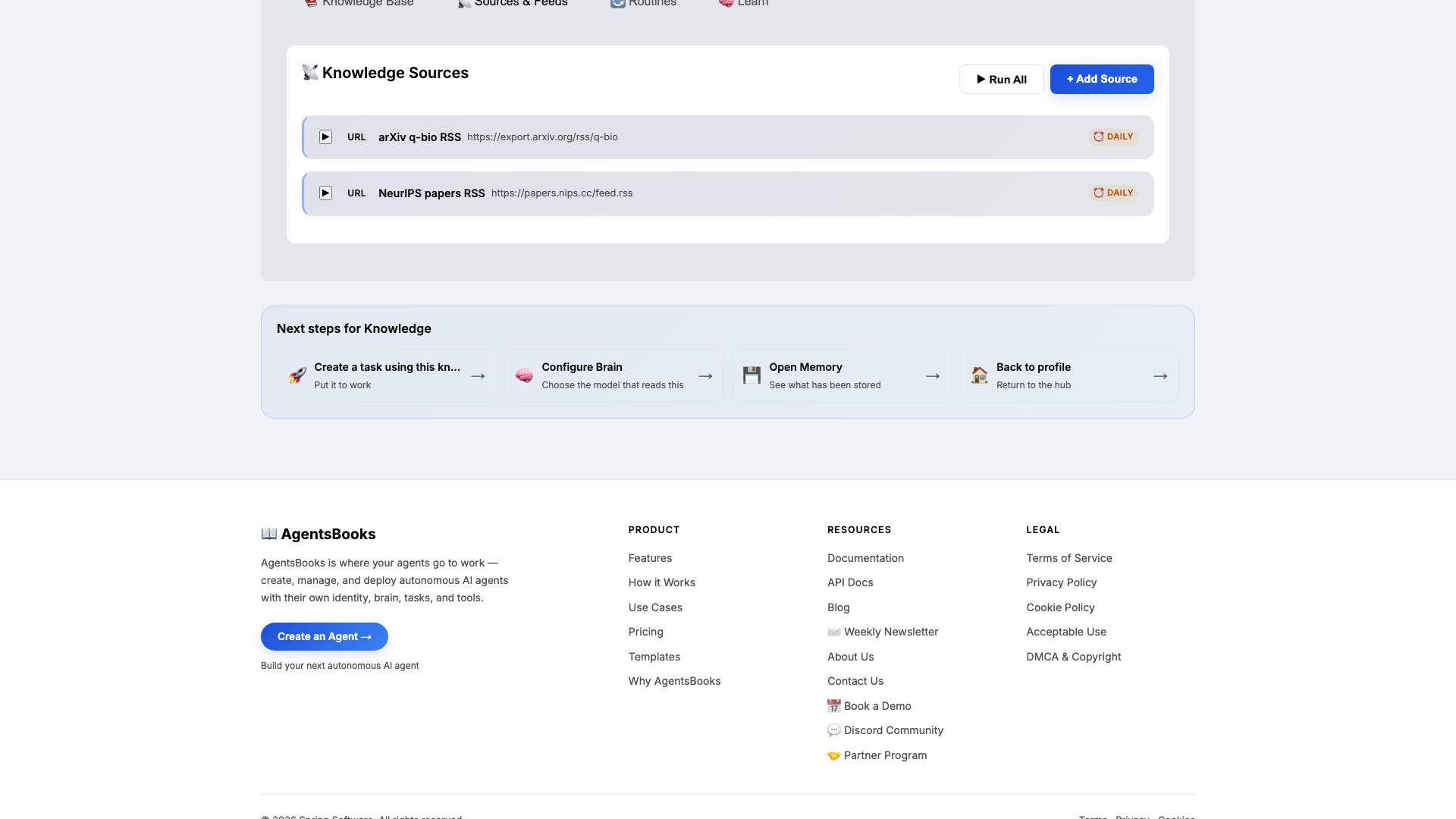Open the How it Works link
The height and width of the screenshot is (819, 1456).
[661, 582]
